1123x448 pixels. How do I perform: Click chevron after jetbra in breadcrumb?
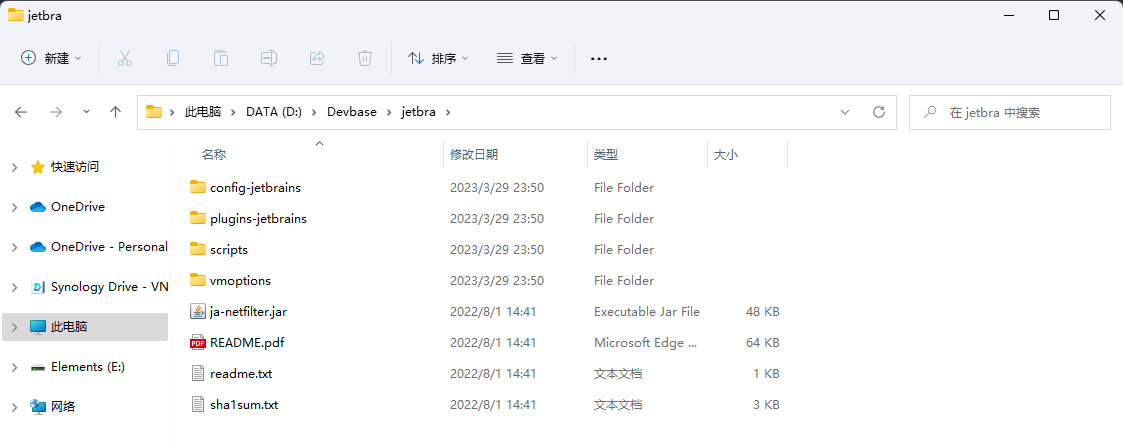(448, 112)
